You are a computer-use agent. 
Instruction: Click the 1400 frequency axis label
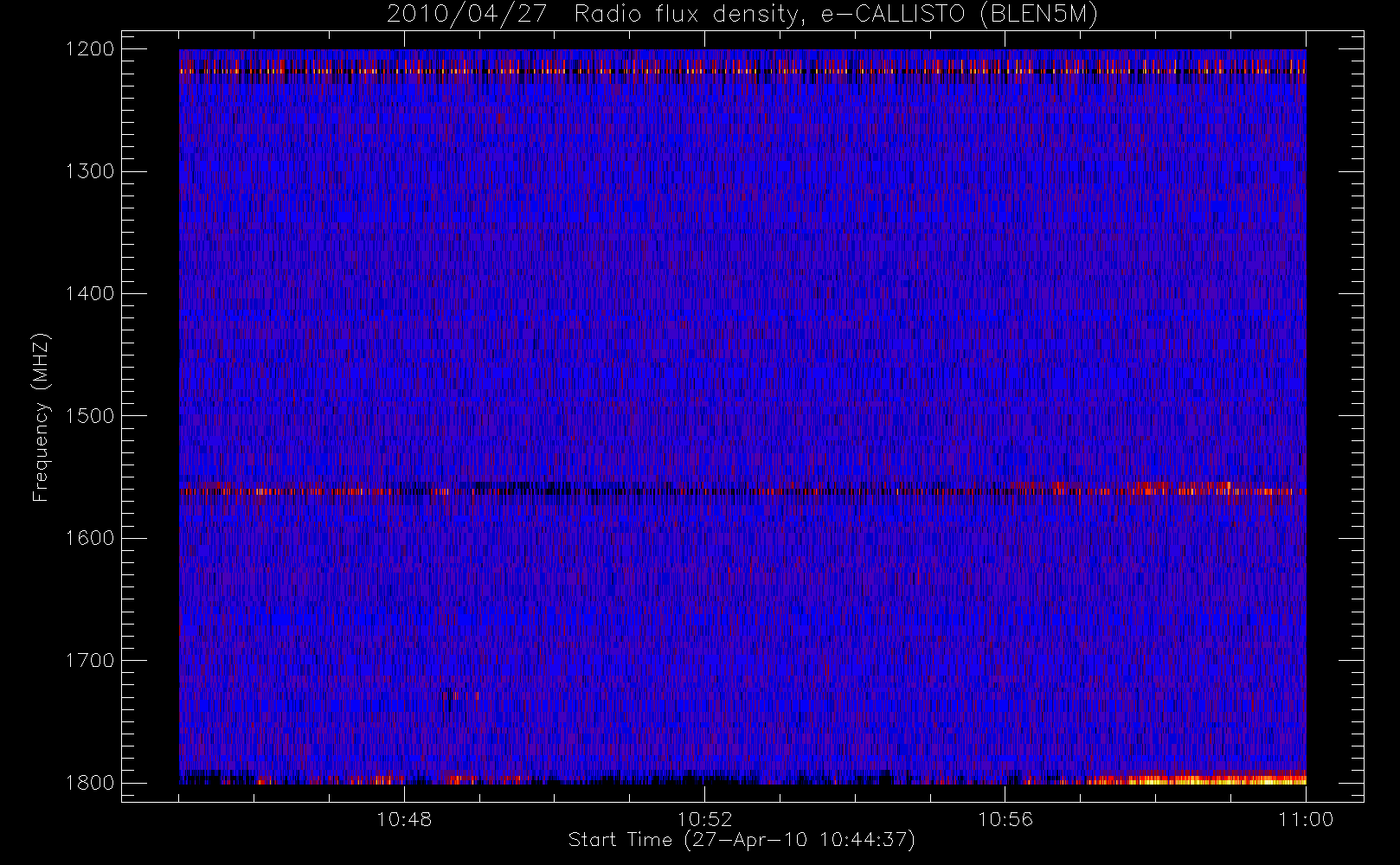click(90, 293)
